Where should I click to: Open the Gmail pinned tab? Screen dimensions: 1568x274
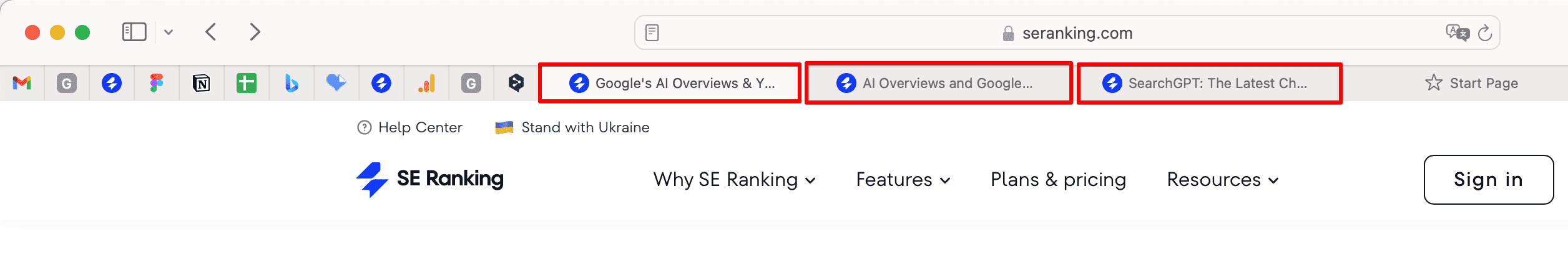tap(22, 83)
